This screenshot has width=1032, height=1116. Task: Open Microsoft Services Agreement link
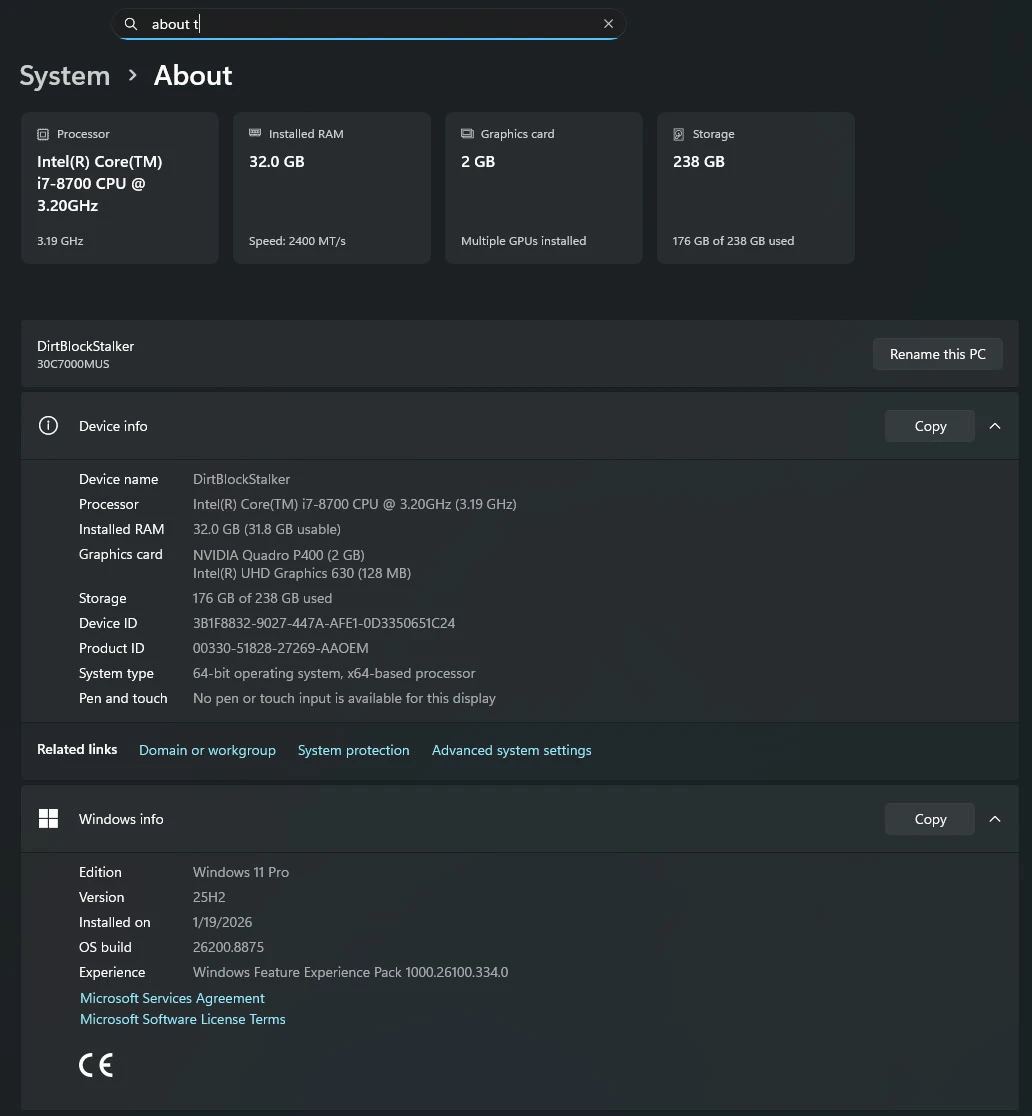[x=172, y=998]
